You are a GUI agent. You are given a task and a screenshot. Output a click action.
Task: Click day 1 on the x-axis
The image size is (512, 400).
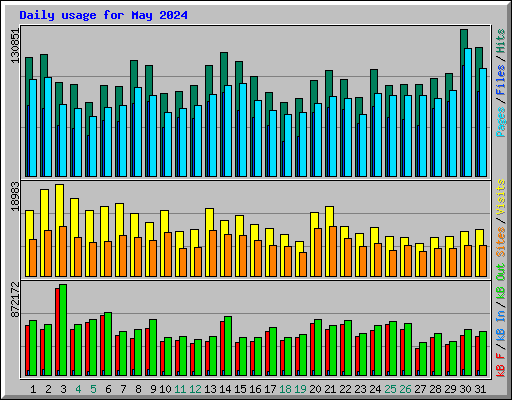point(33,389)
